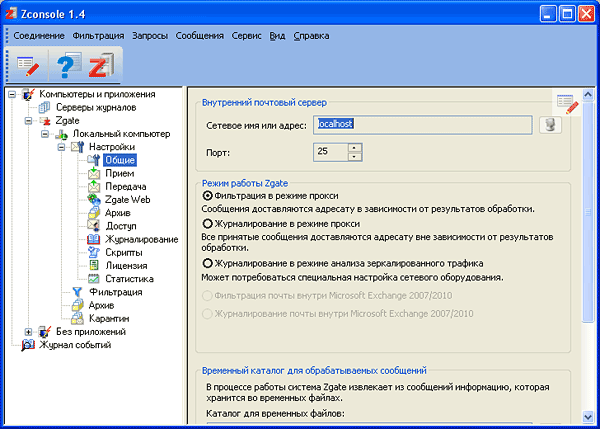Click the Zgate Web globe icon
This screenshot has height=429, width=600.
pos(94,199)
